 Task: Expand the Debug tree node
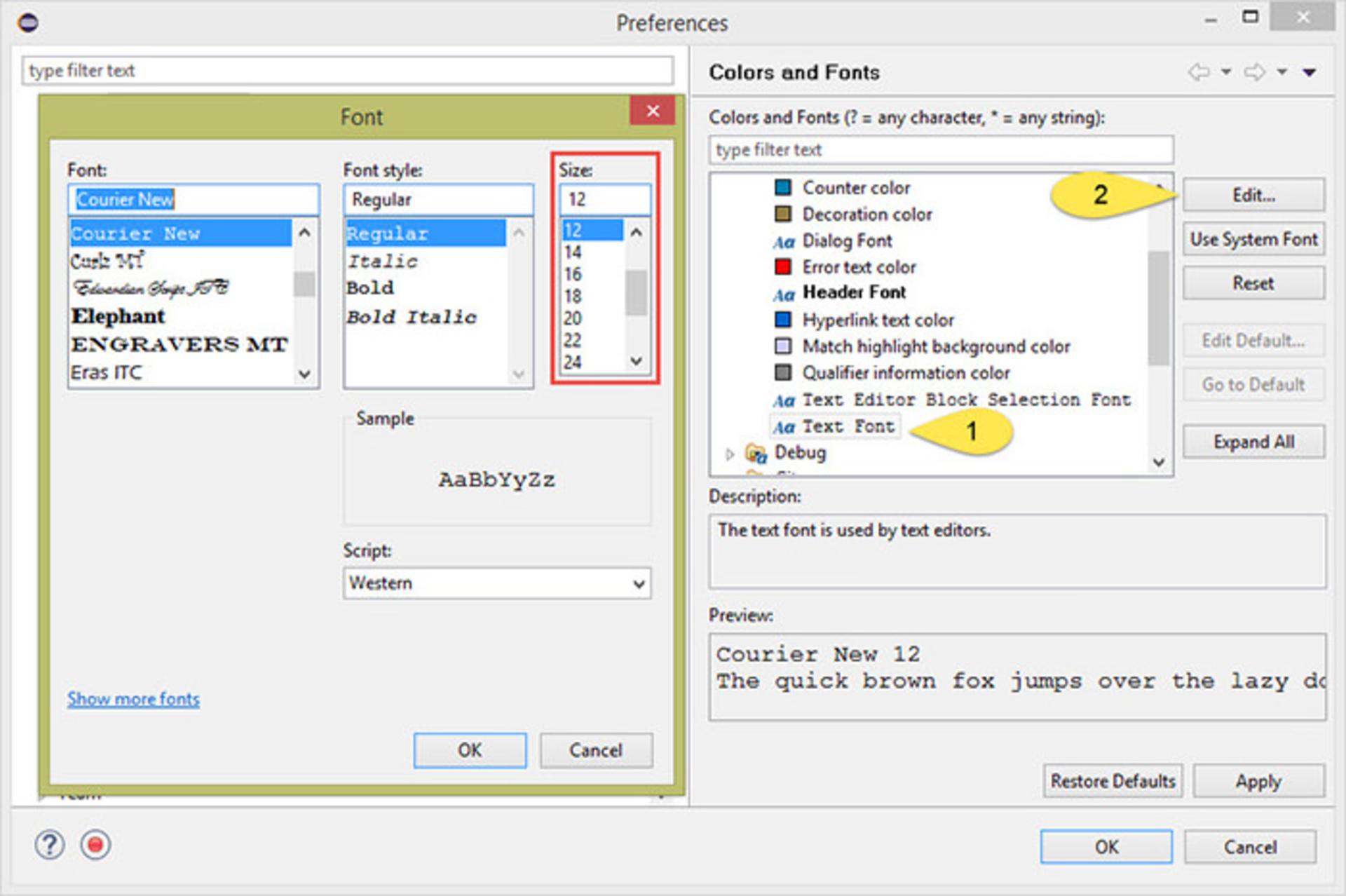[x=729, y=454]
